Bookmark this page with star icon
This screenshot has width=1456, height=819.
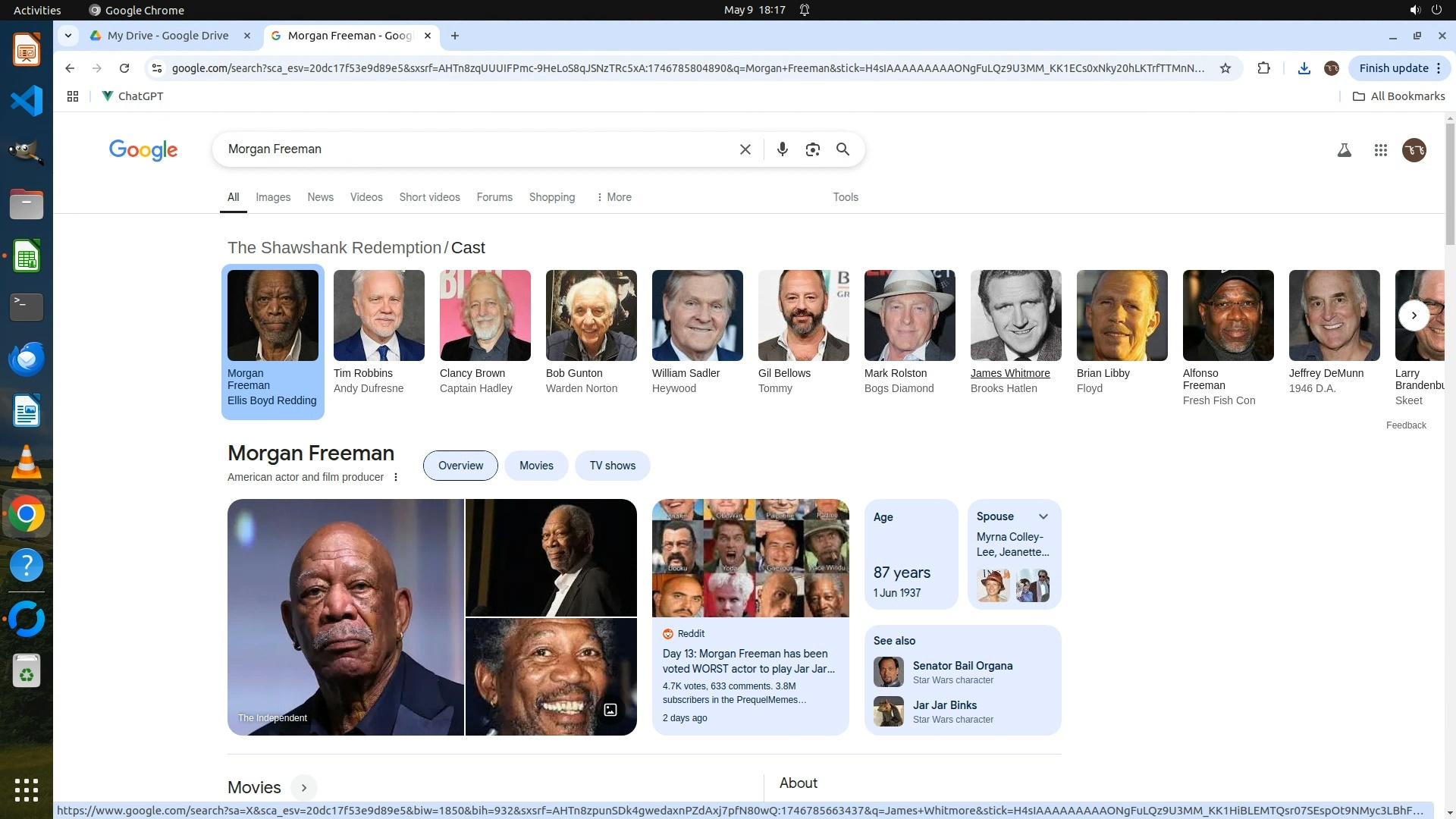tap(1225, 68)
